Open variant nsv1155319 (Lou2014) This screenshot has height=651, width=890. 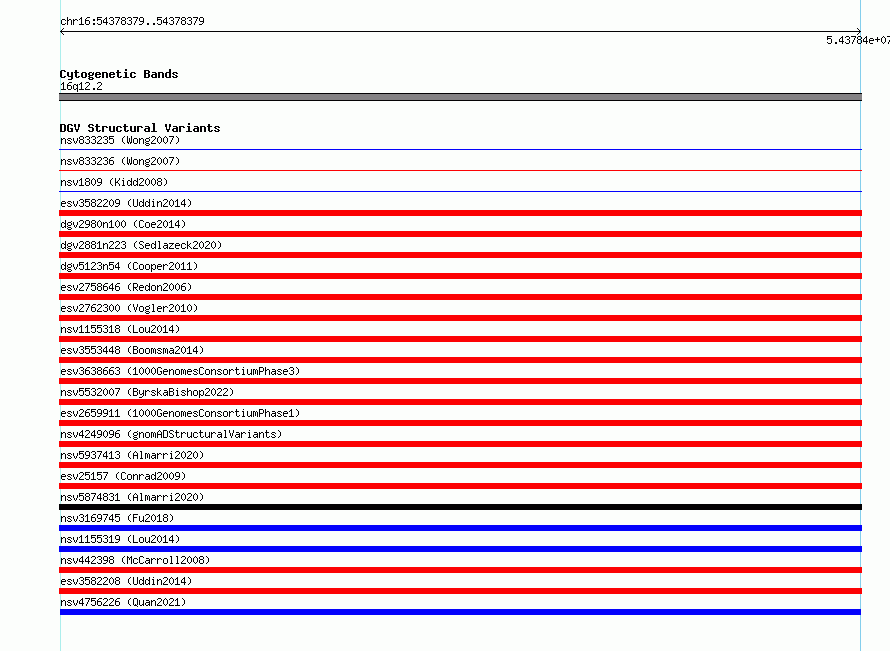click(120, 539)
